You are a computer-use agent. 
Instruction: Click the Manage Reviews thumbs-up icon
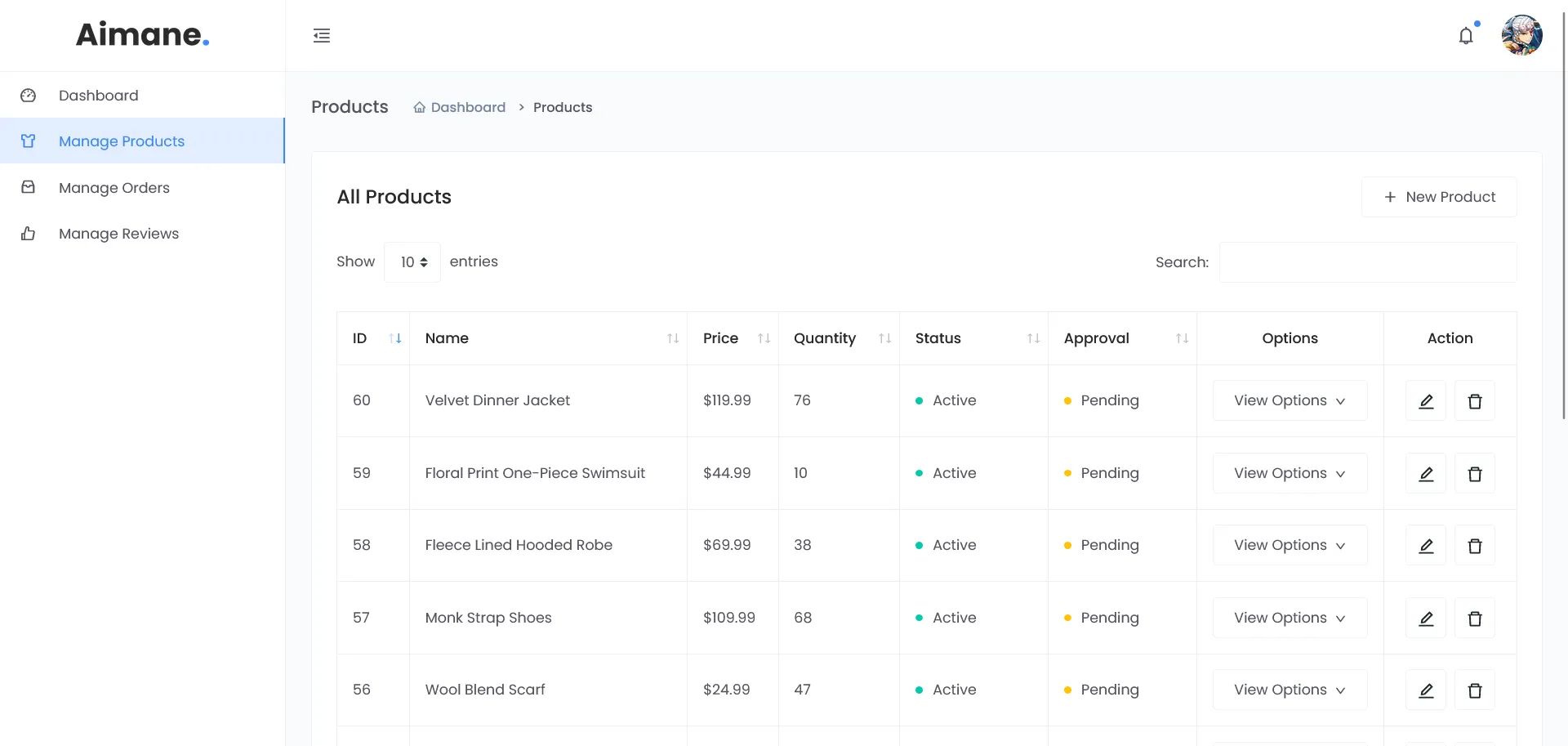coord(28,234)
